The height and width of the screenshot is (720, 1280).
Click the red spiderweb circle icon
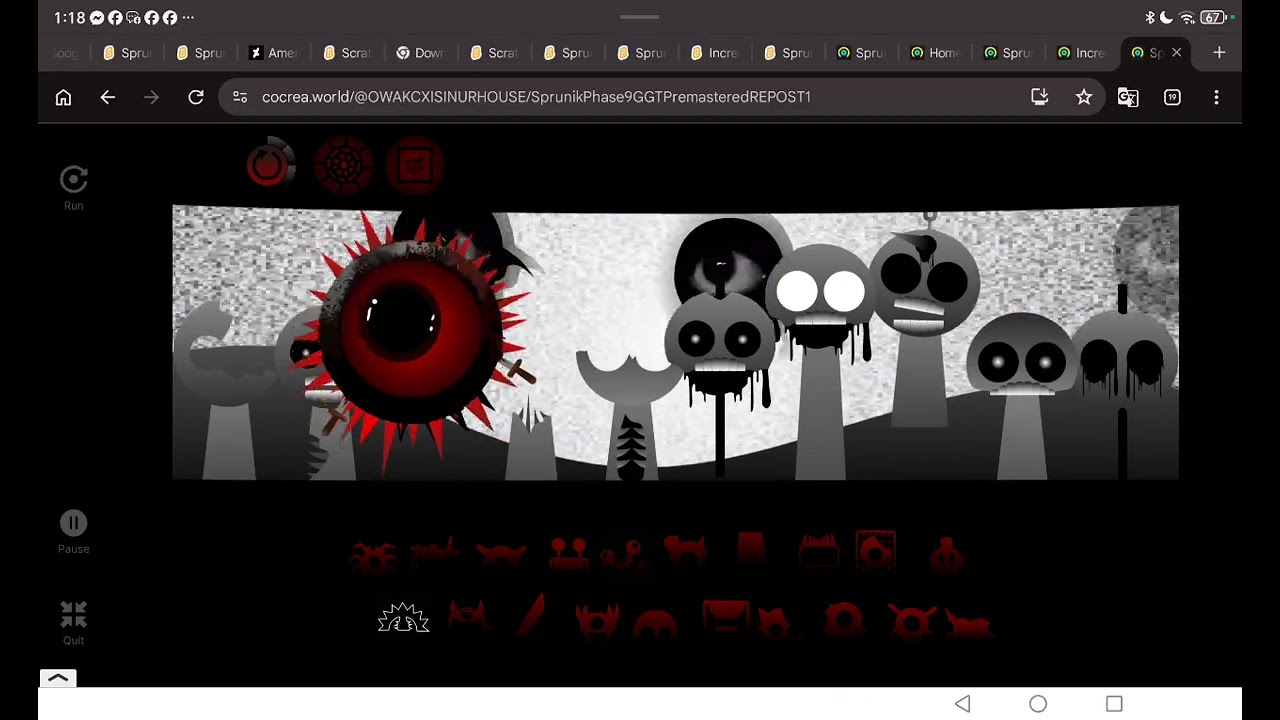[343, 165]
